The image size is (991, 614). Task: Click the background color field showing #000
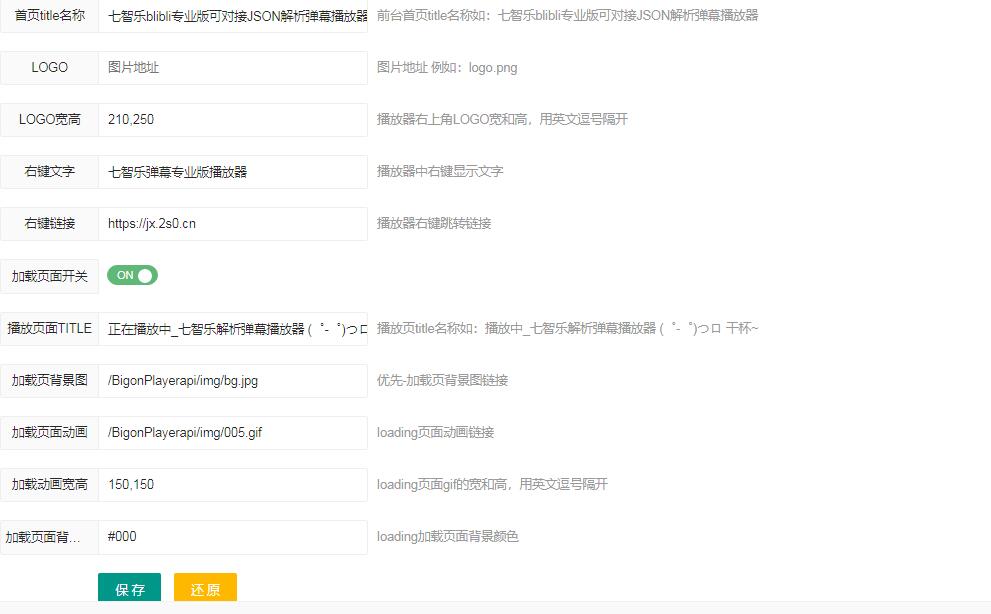click(x=233, y=537)
